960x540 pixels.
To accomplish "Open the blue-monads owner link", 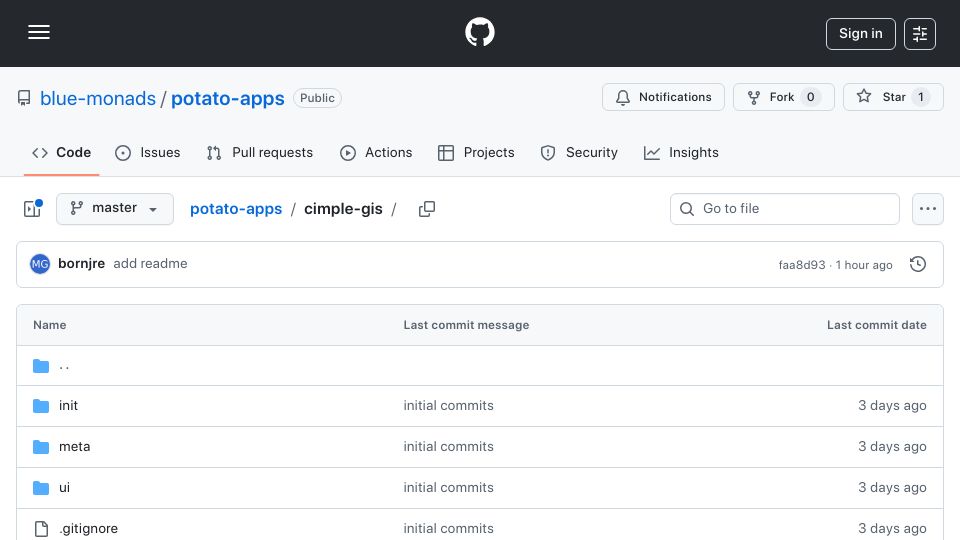I will (x=98, y=99).
